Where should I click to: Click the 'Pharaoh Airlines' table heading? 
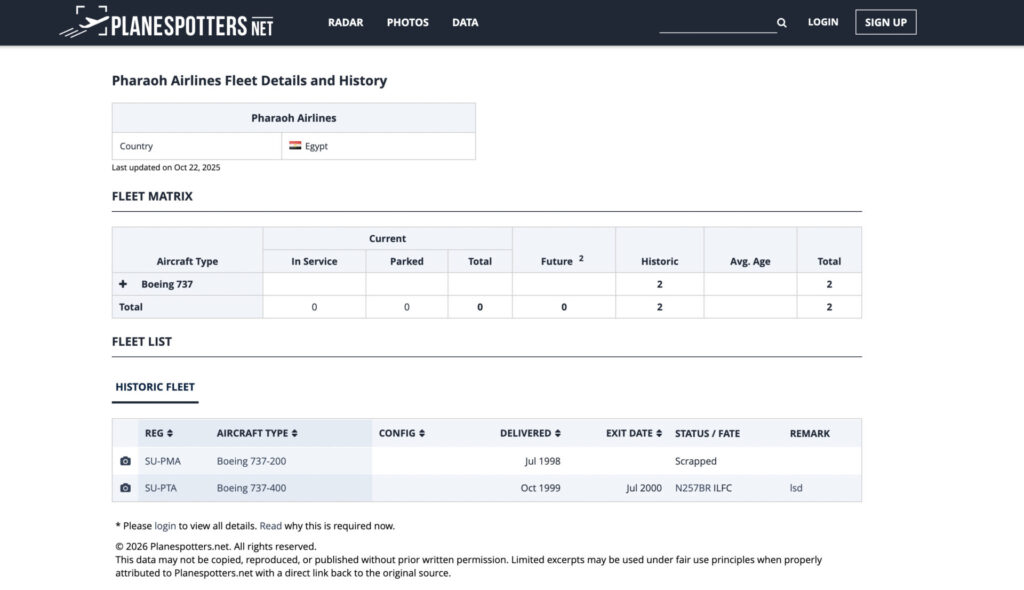[x=294, y=118]
